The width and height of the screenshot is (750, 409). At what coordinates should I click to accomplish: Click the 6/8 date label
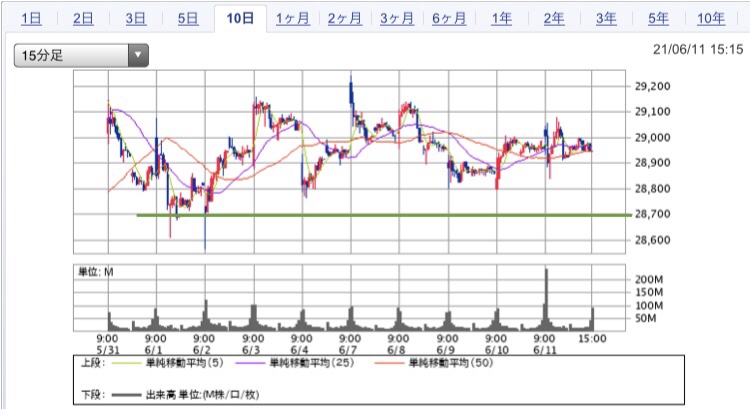(397, 350)
